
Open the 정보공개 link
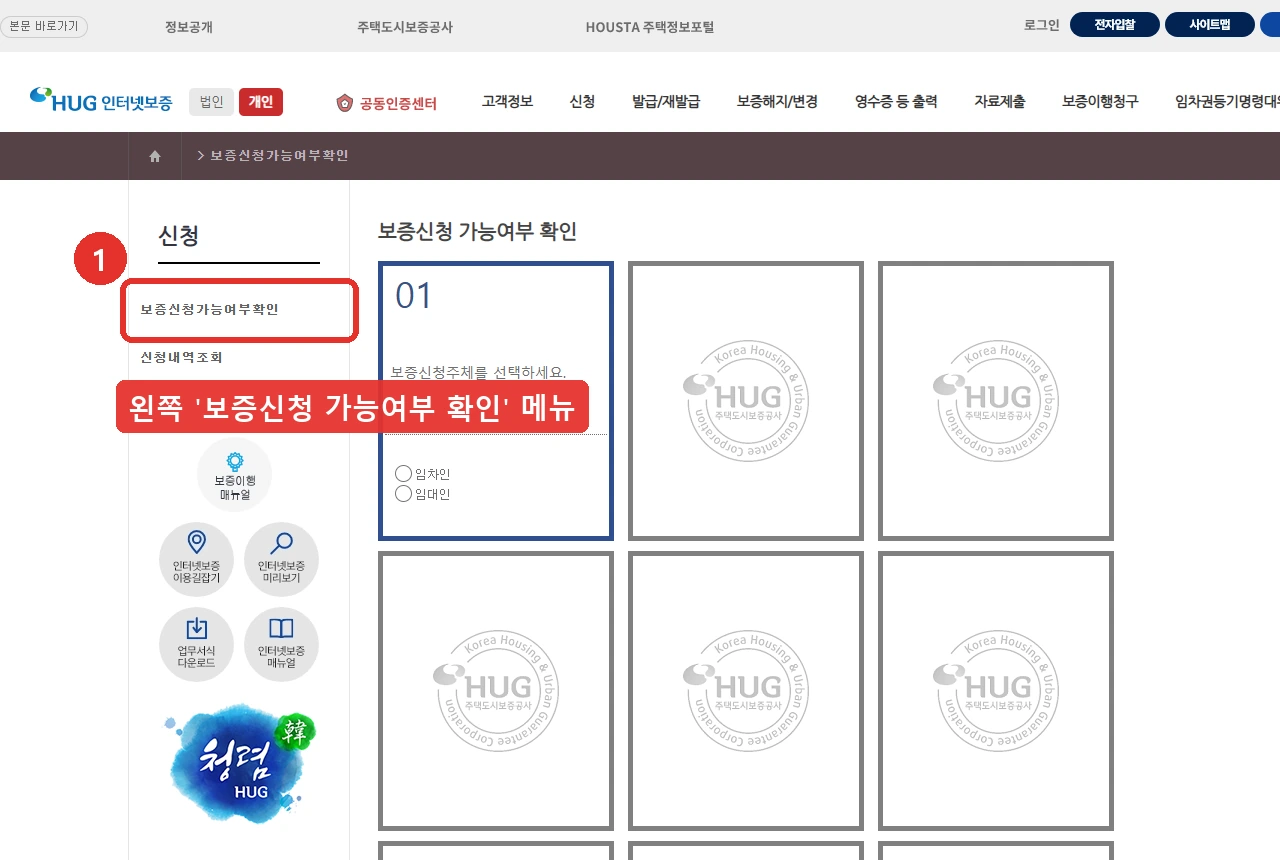point(189,27)
